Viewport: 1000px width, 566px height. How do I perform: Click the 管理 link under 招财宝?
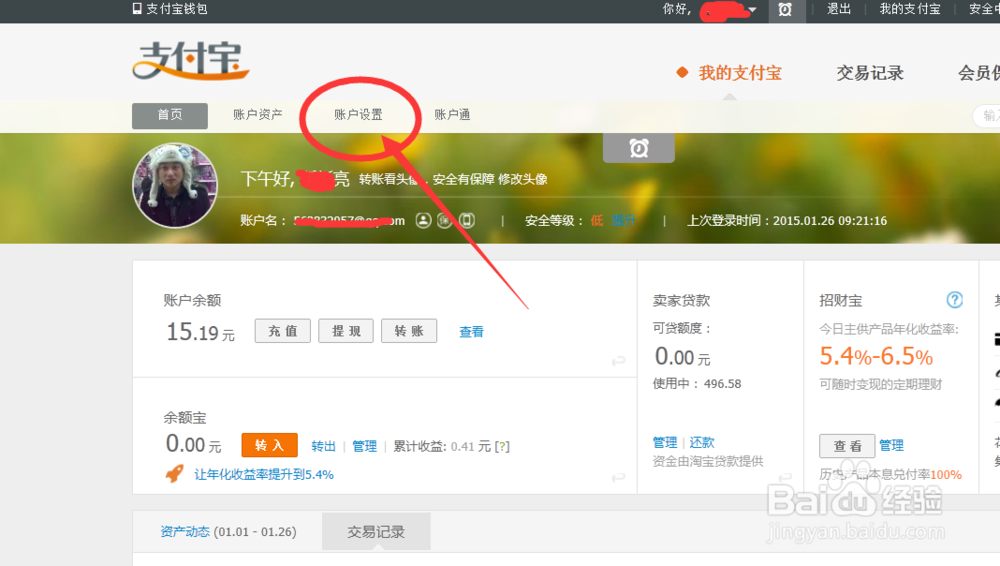892,445
